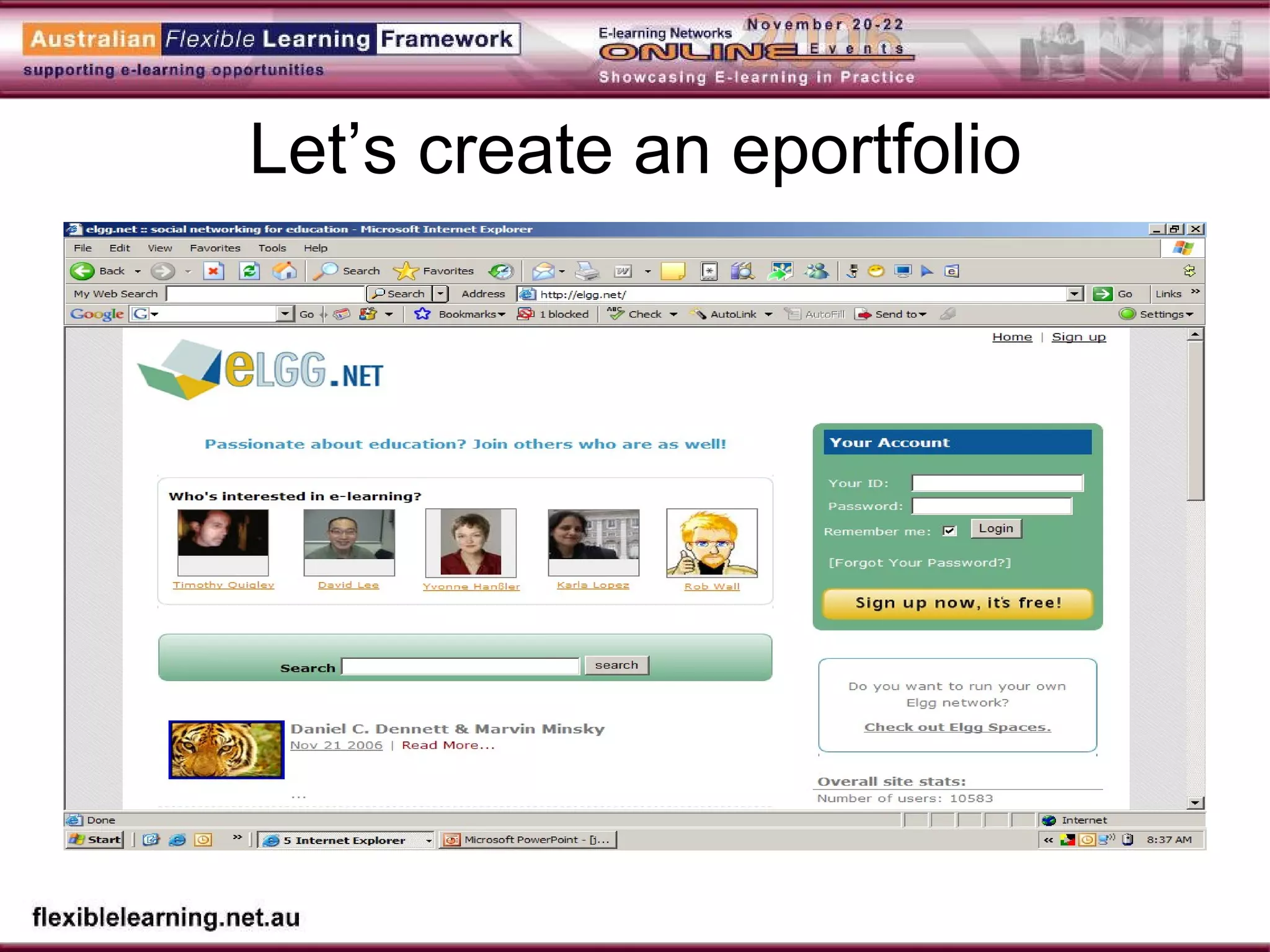This screenshot has width=1270, height=952.
Task: Click the Forgot Your Password link
Action: pyautogui.click(x=920, y=563)
